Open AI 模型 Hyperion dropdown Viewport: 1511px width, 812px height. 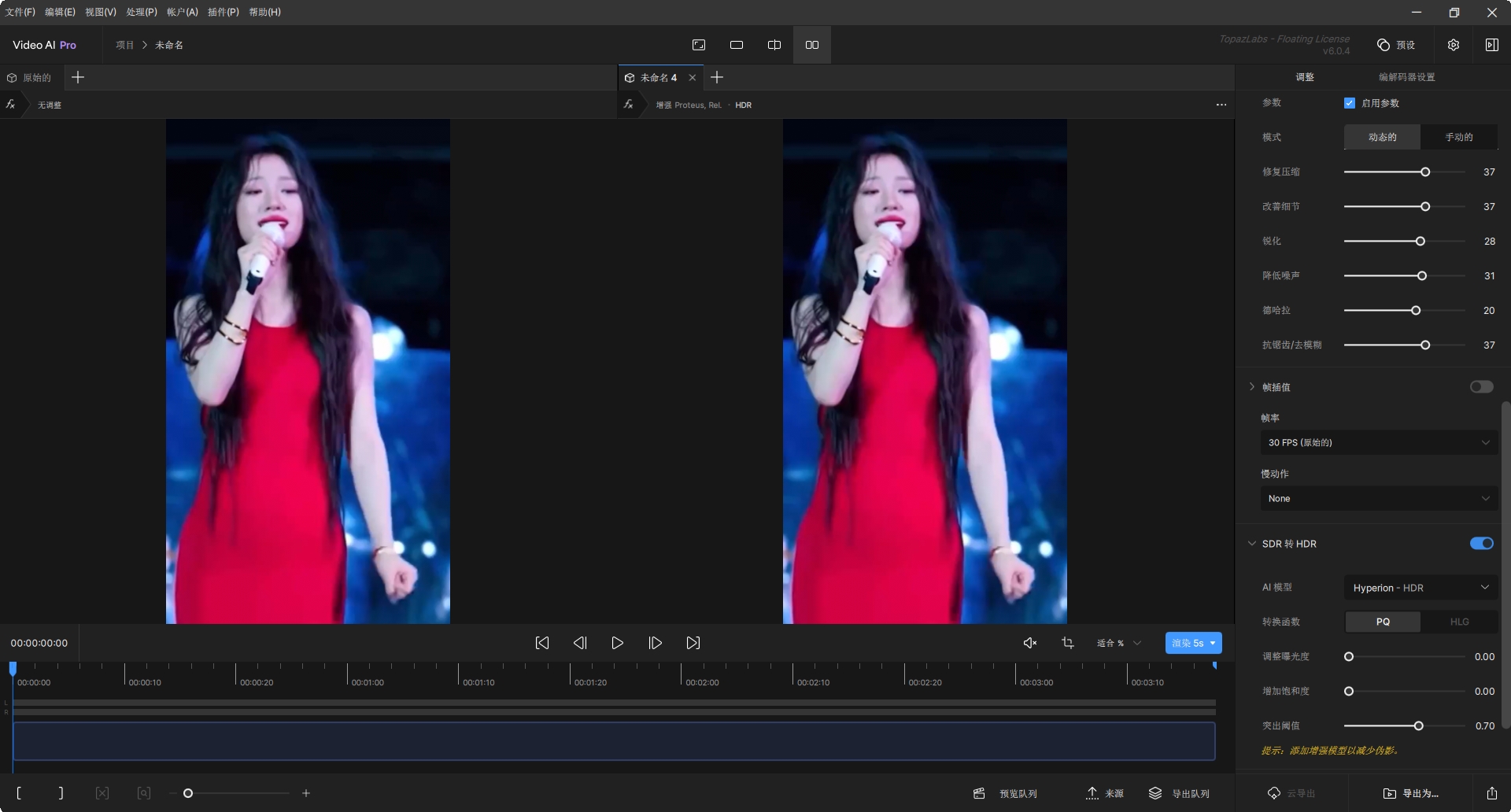1420,588
